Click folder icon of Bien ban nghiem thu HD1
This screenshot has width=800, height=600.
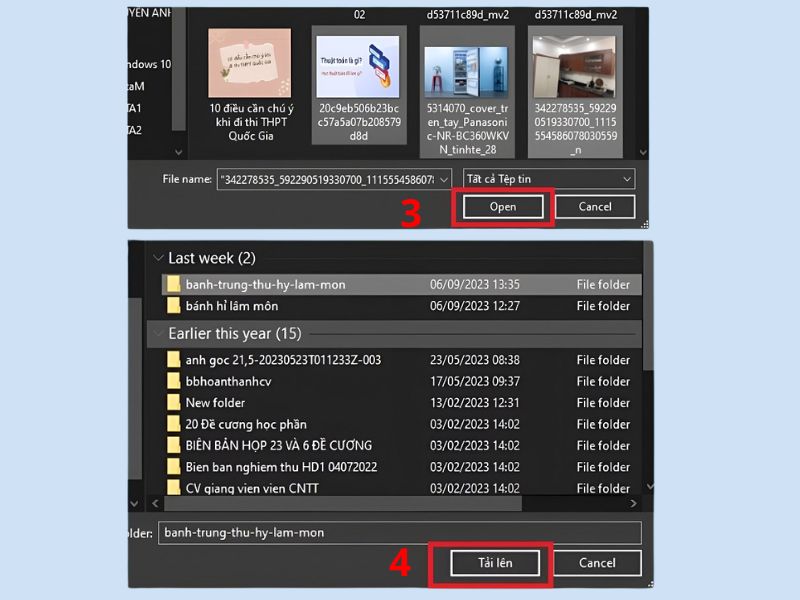(173, 467)
